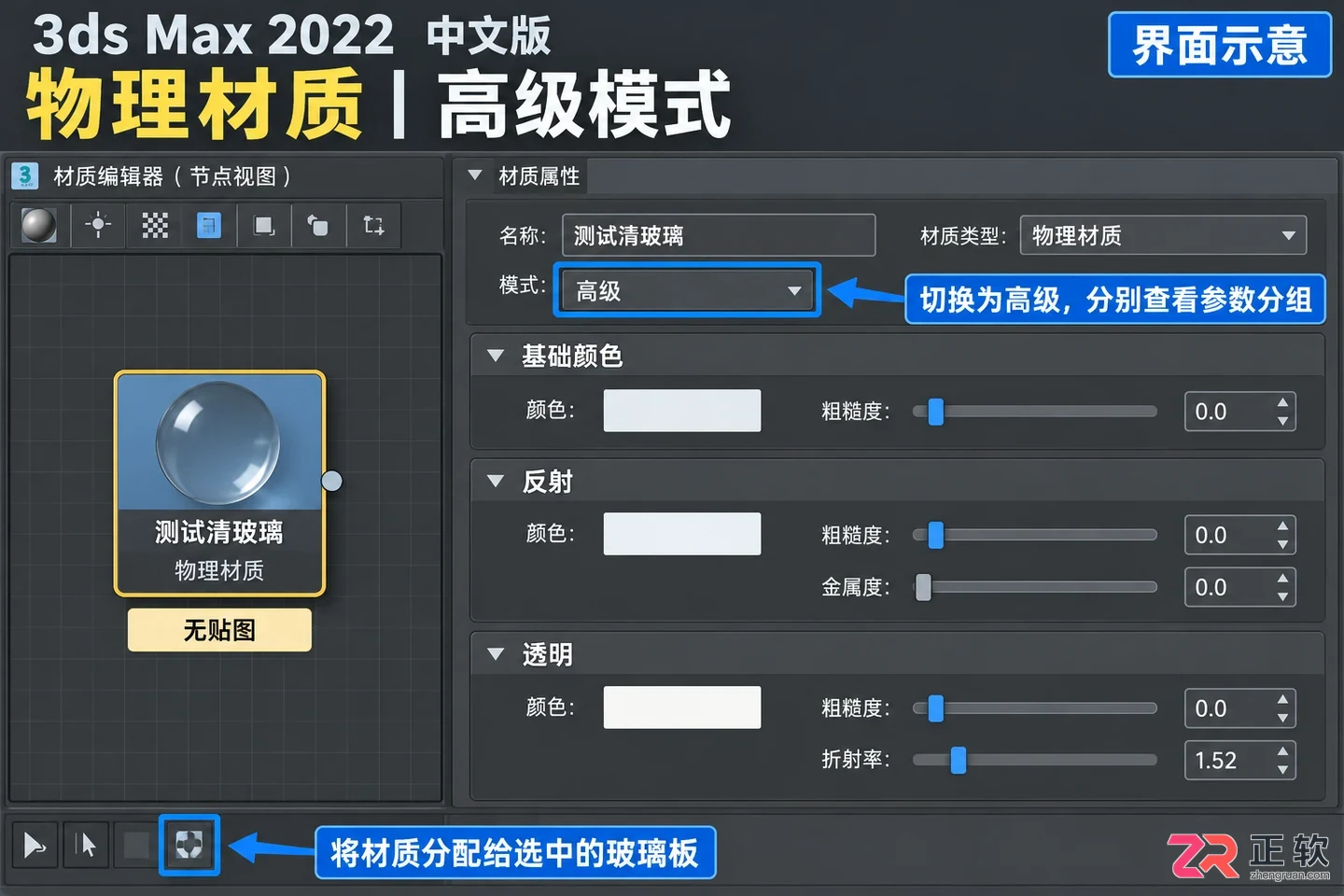Click the blue highlighted layout icon
This screenshot has height=896, width=1344.
209,225
